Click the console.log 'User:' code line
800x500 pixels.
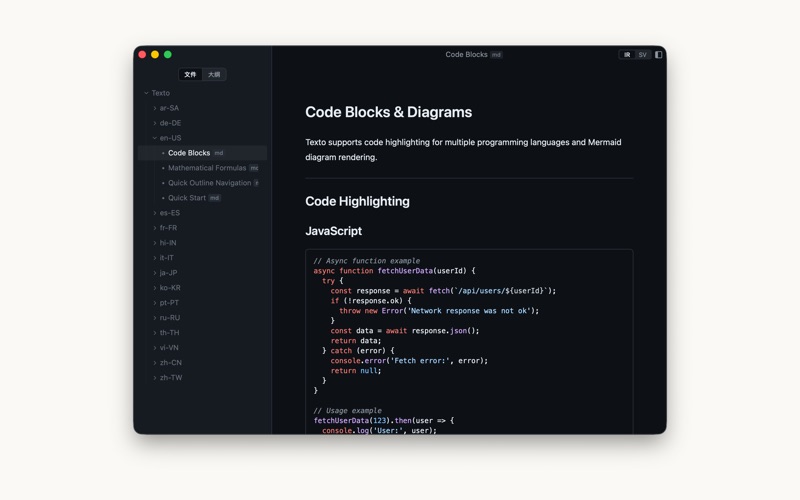[379, 431]
